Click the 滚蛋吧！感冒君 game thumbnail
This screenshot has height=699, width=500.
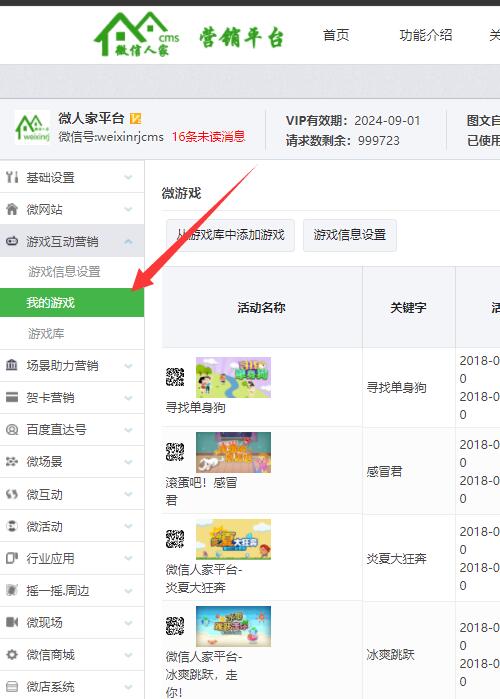coord(233,452)
